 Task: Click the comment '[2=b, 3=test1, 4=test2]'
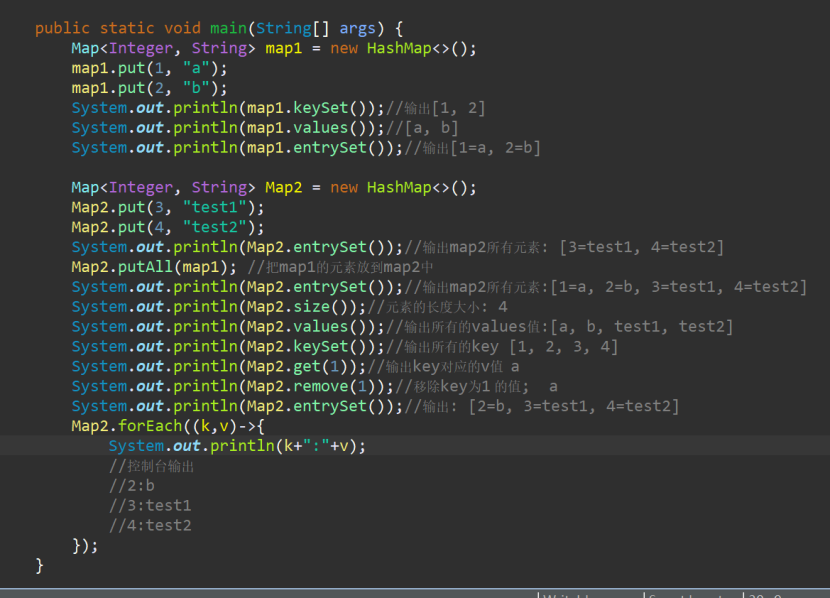coord(573,406)
